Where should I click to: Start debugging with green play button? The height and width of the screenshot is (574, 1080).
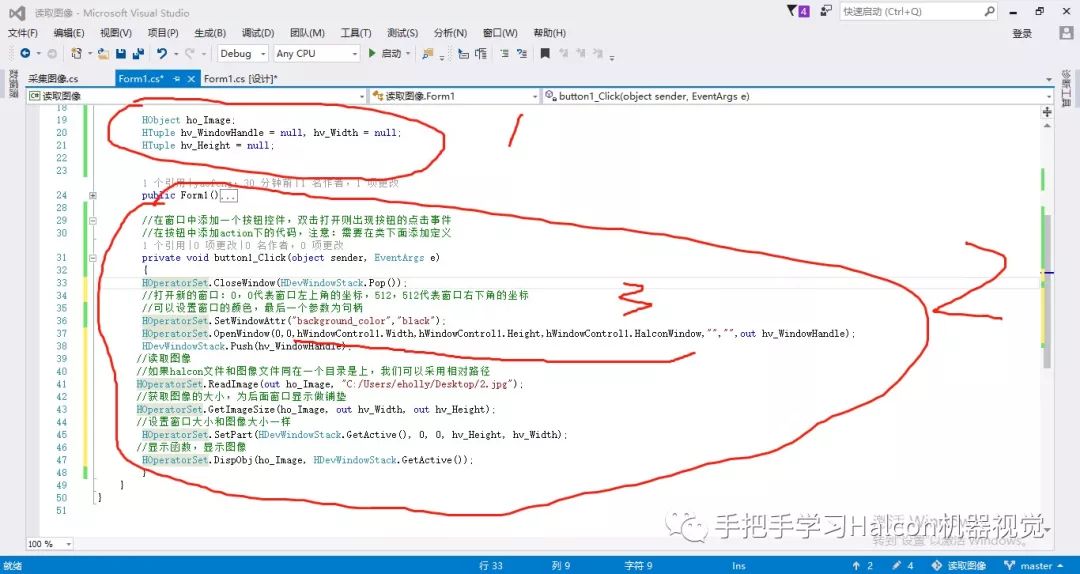click(372, 53)
